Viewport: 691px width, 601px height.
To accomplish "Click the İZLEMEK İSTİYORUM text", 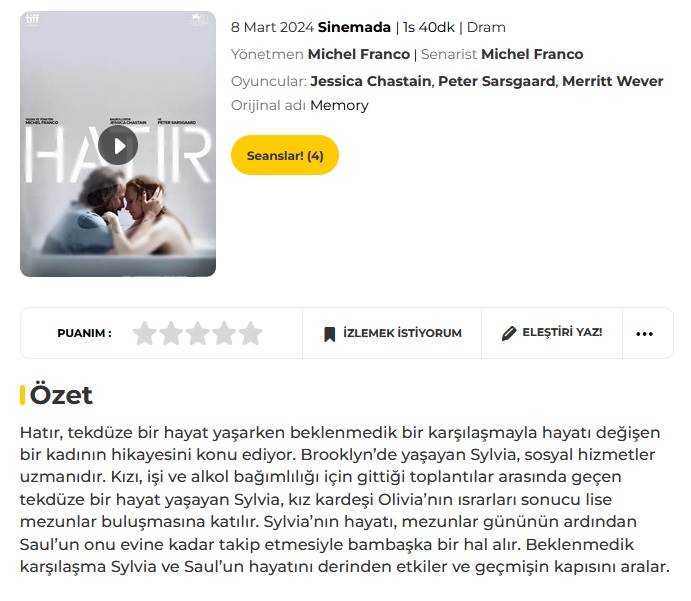I will [x=402, y=333].
